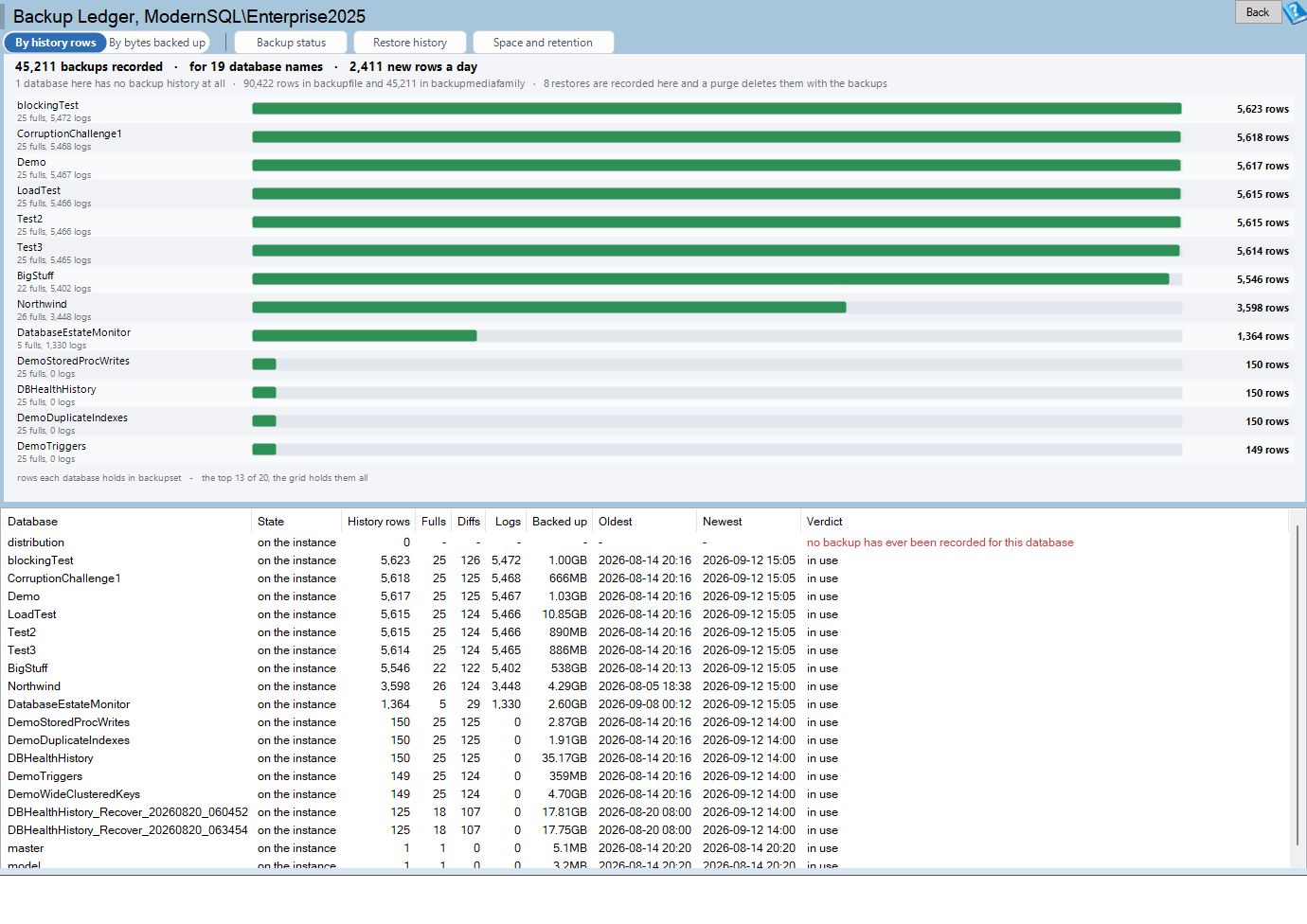Open the Space and retention tab
The height and width of the screenshot is (924, 1307).
[x=543, y=43]
